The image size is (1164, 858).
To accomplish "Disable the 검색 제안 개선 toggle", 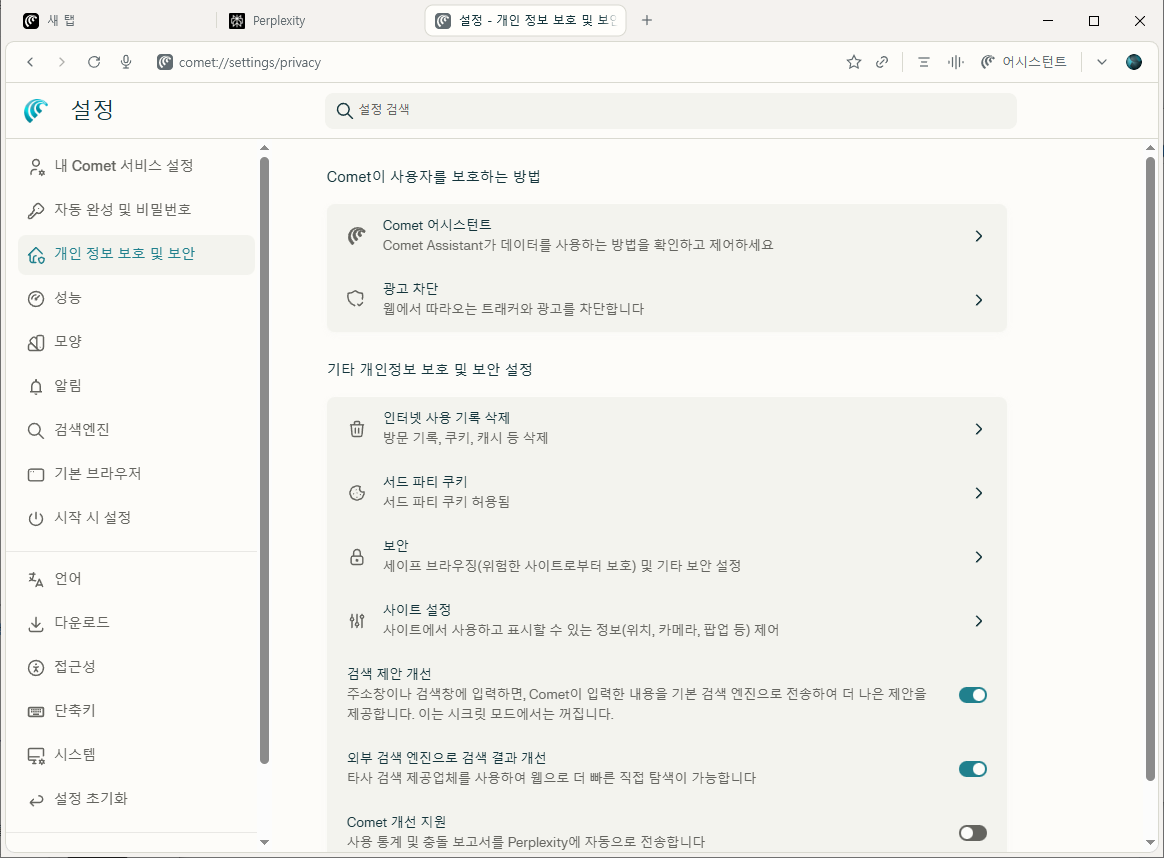I will pyautogui.click(x=971, y=694).
